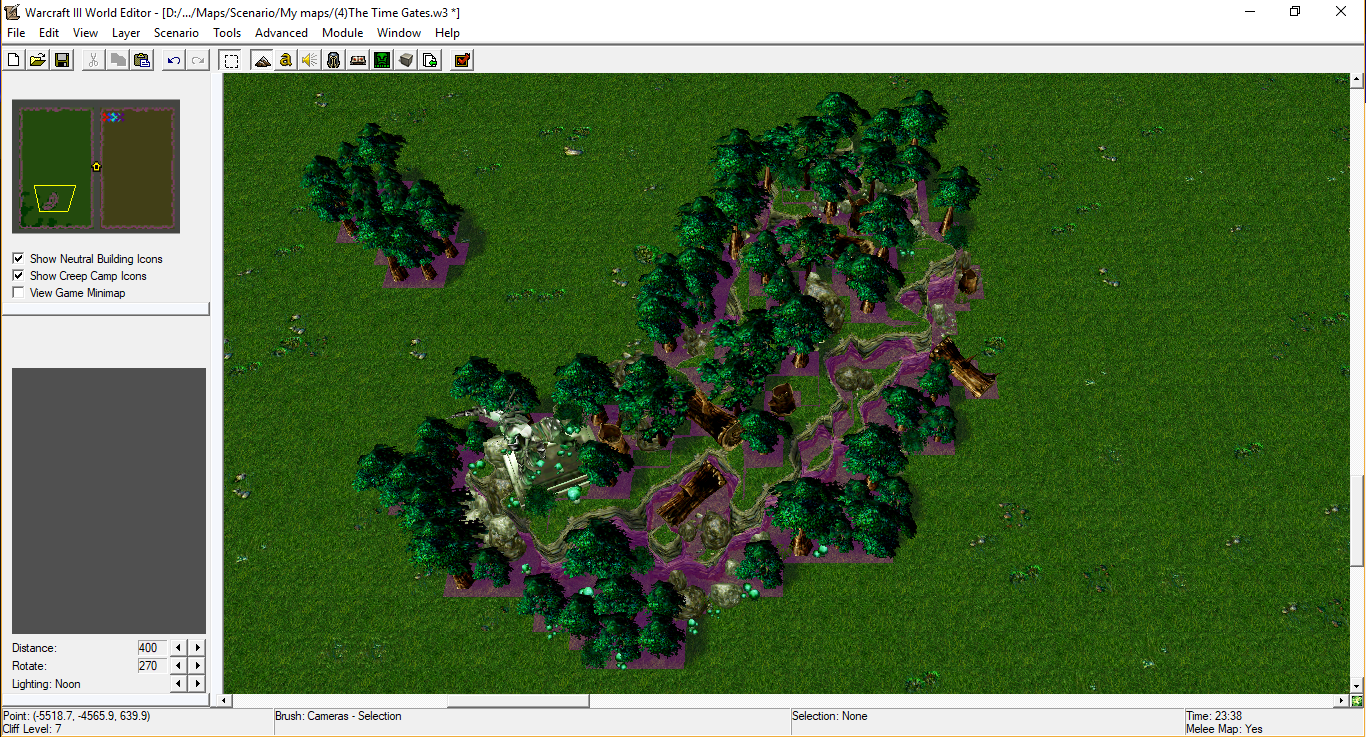Decrease camera Distance with left arrow
Image resolution: width=1366 pixels, height=737 pixels.
click(178, 647)
